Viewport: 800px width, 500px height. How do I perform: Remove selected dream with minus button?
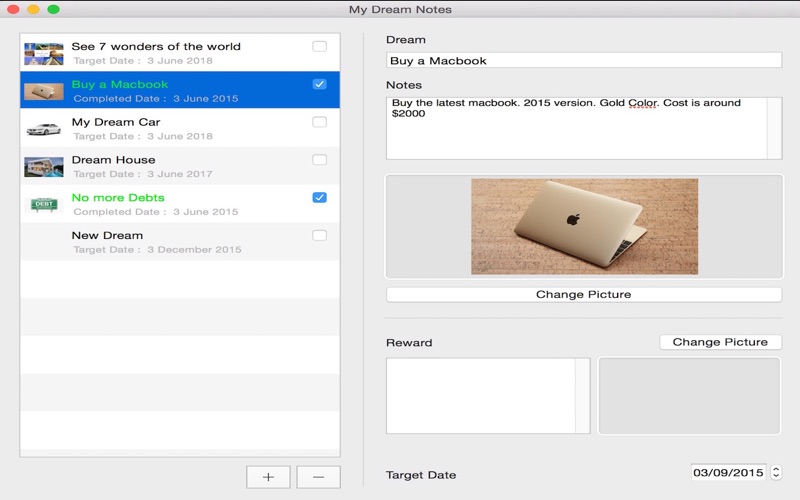point(318,477)
